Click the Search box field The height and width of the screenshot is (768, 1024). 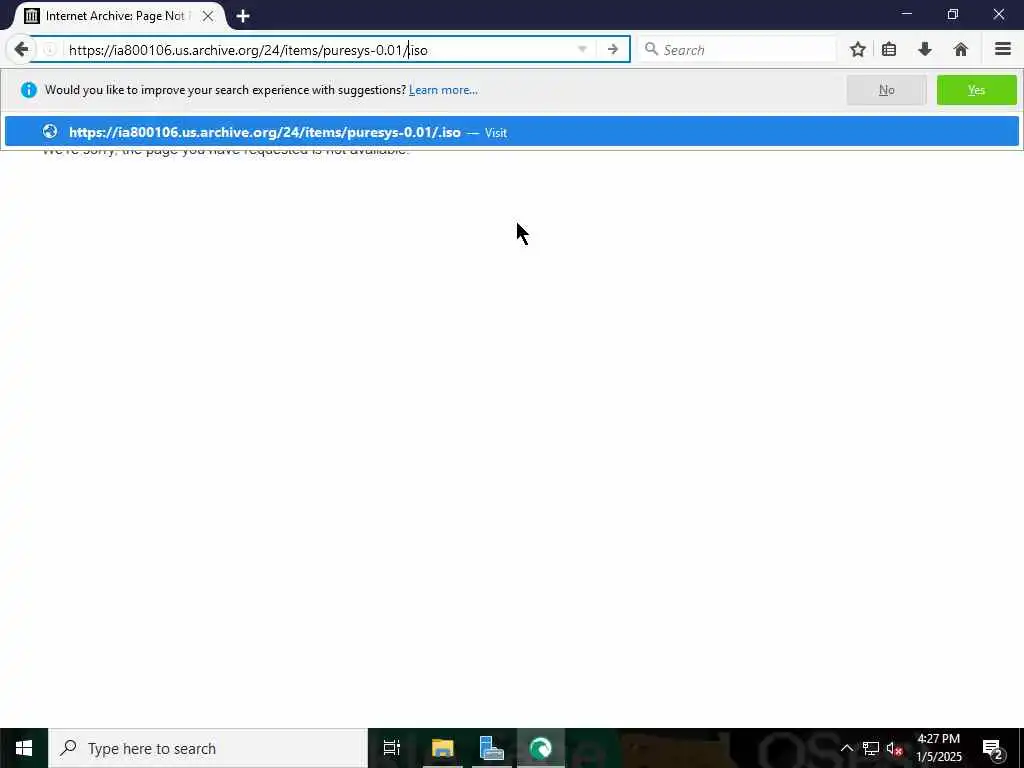pyautogui.click(x=737, y=50)
